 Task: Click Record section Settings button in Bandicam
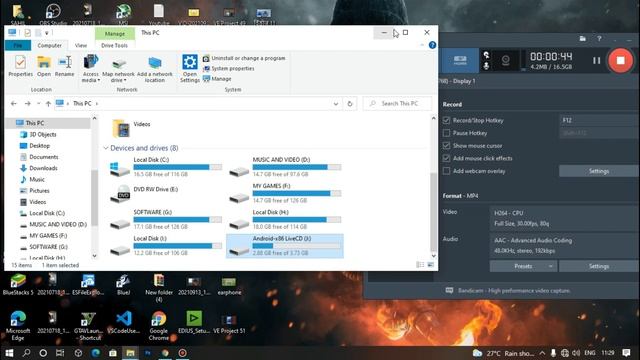(599, 171)
